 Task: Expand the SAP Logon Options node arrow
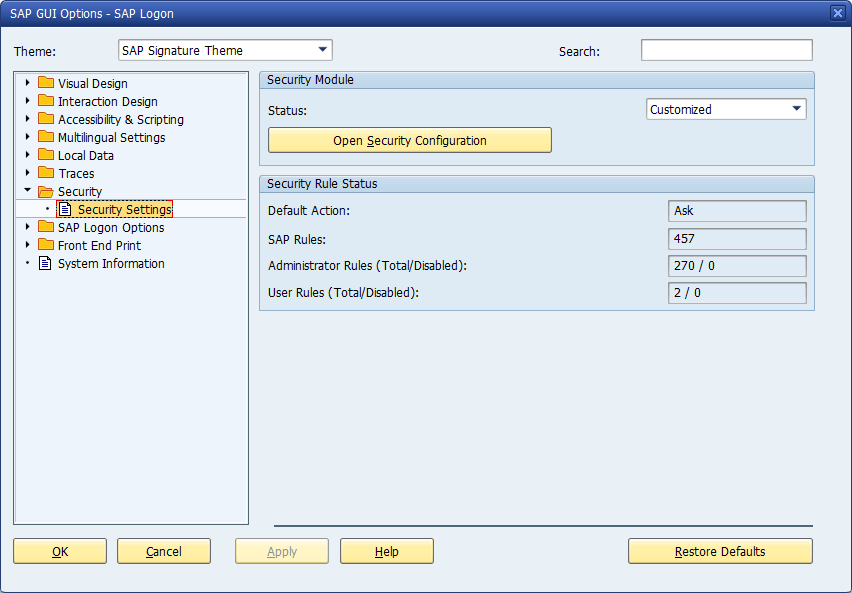pos(27,227)
